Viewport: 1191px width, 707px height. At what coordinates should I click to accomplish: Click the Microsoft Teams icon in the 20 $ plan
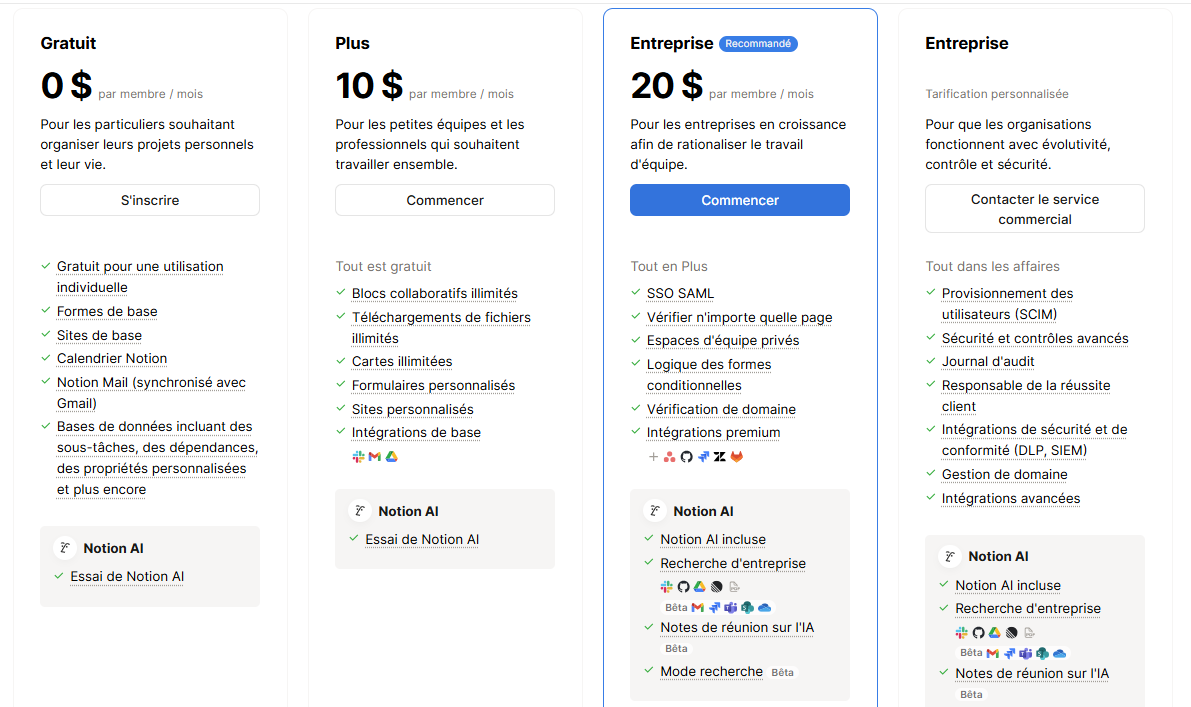(731, 607)
